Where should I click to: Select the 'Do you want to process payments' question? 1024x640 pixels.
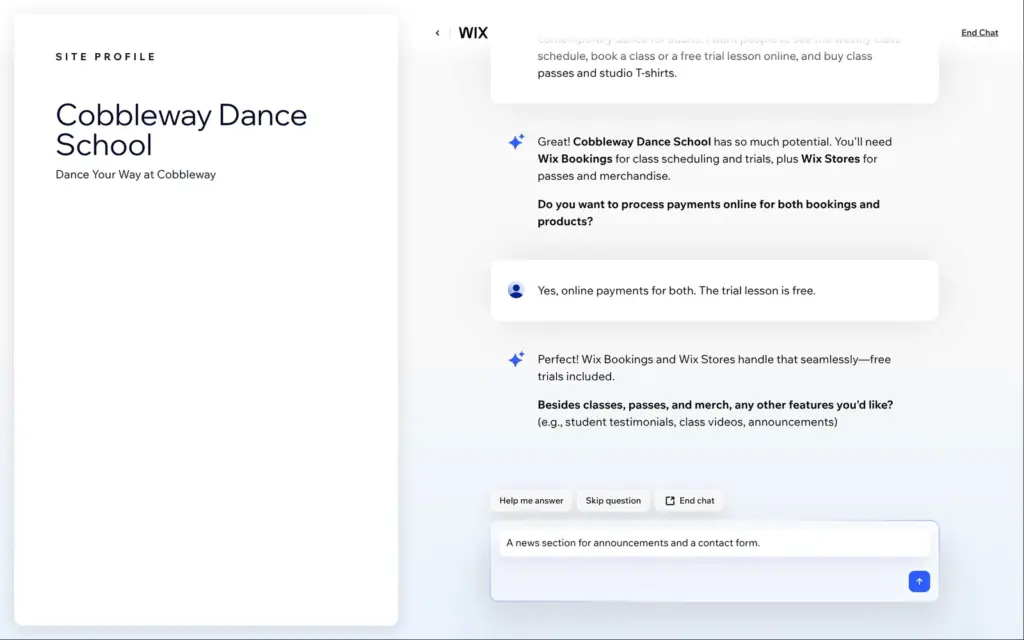[709, 213]
